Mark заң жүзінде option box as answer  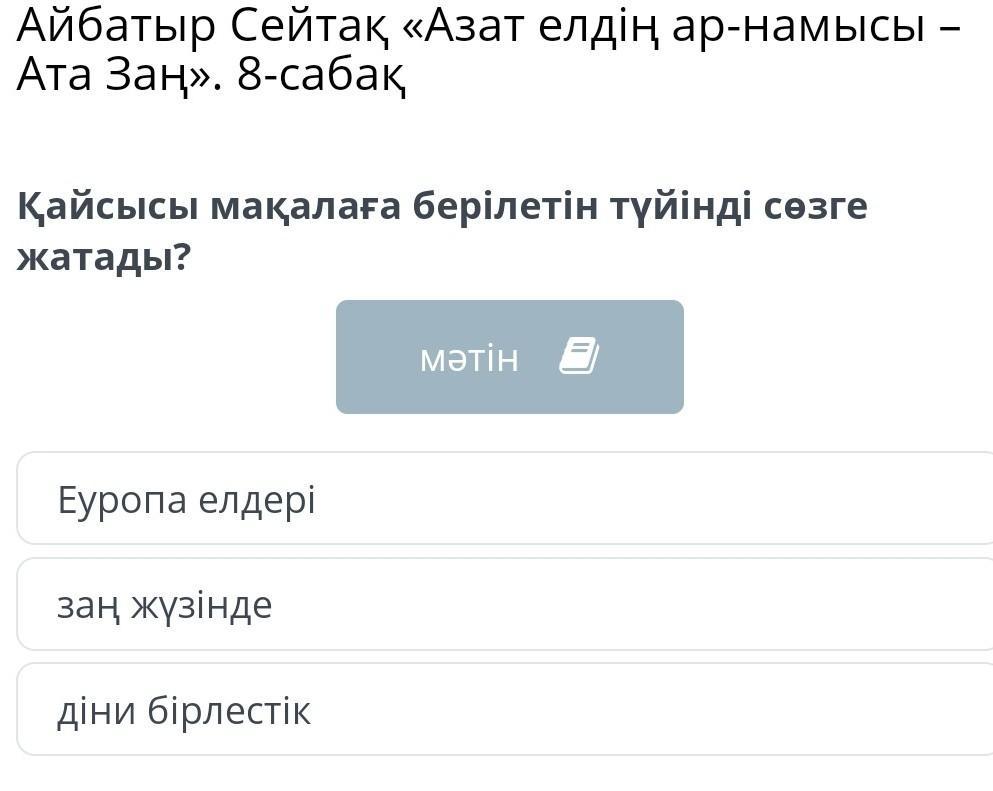(505, 604)
